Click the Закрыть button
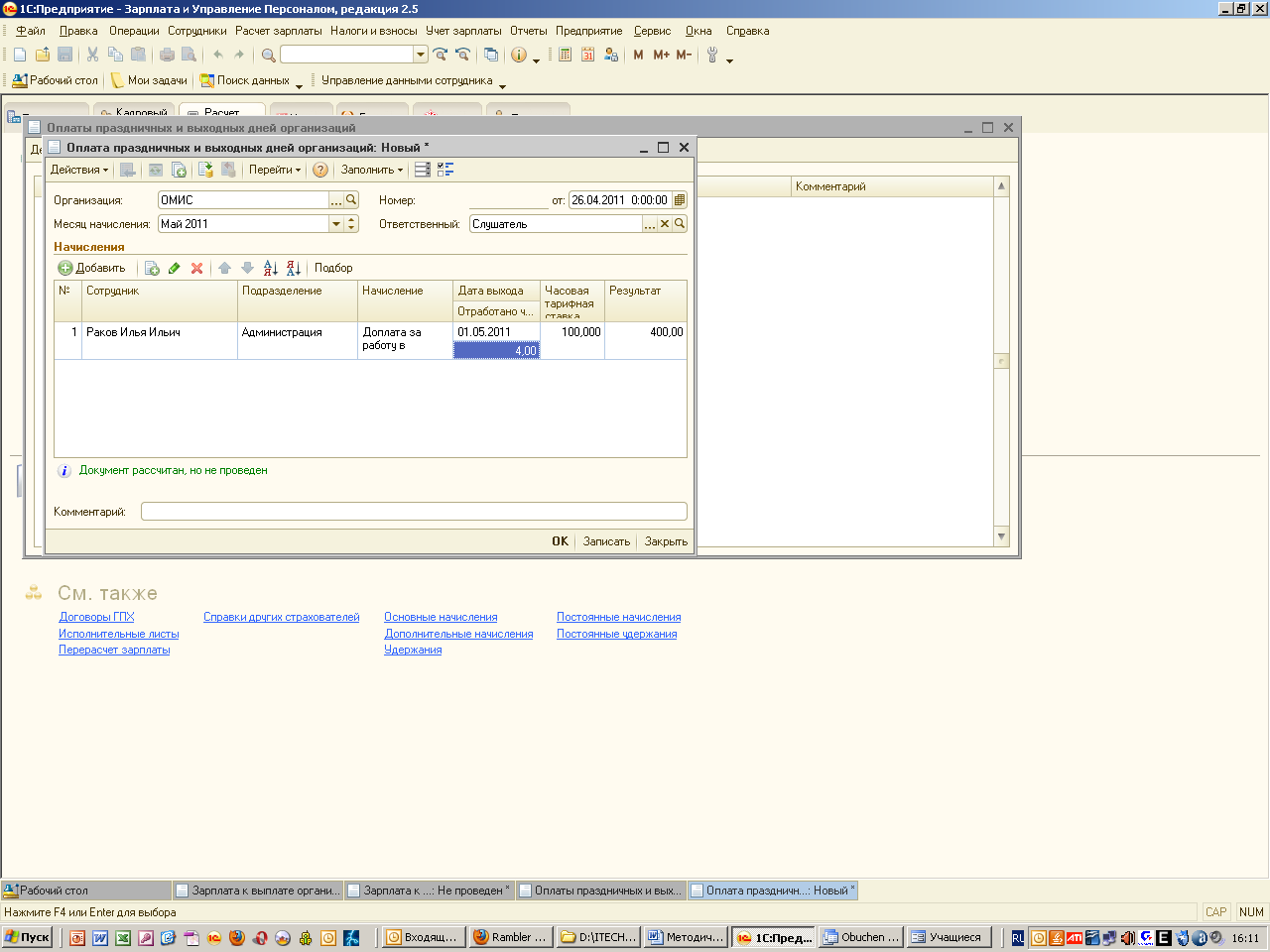Viewport: 1270px width, 952px height. click(666, 541)
